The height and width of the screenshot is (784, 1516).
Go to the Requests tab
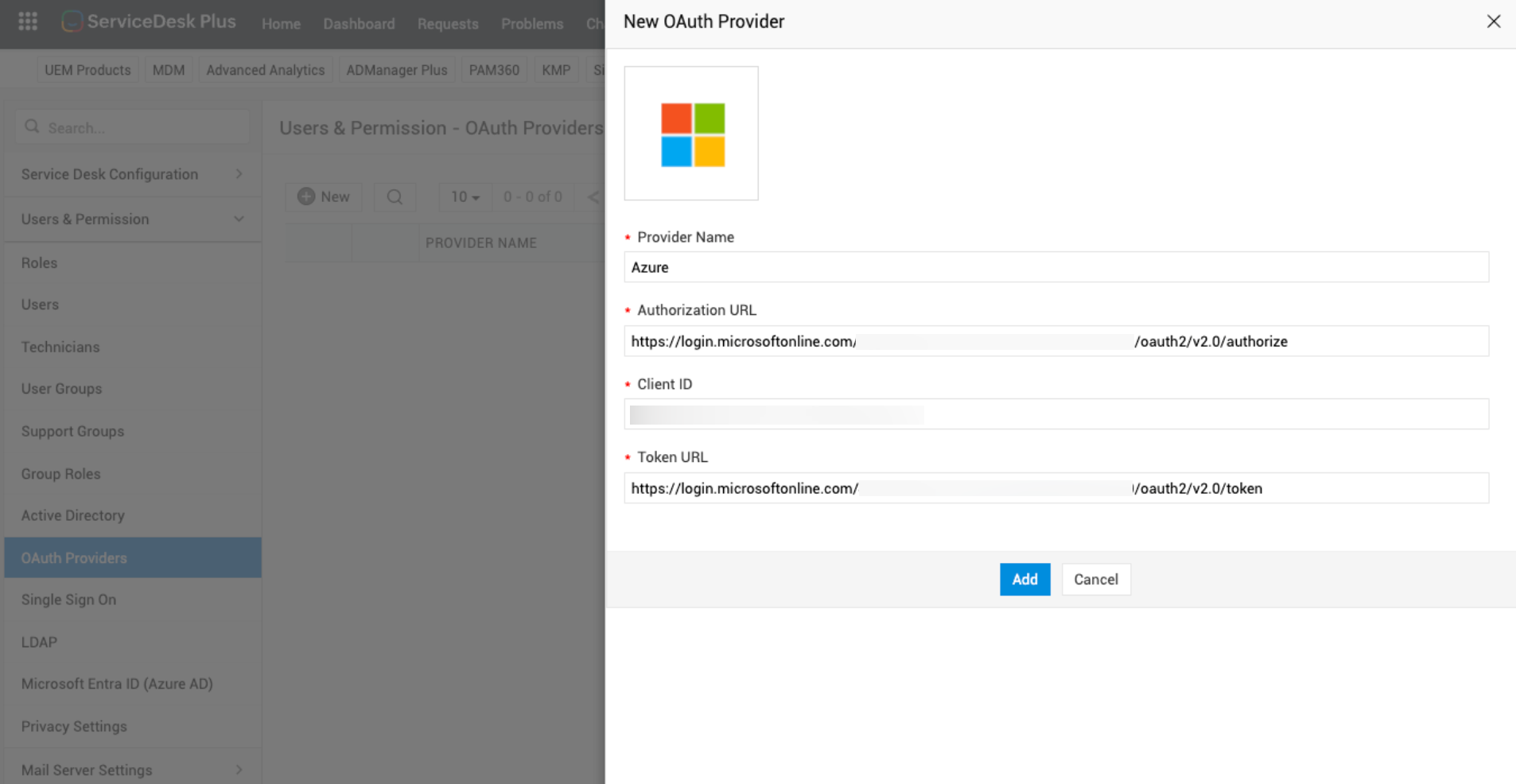[448, 24]
